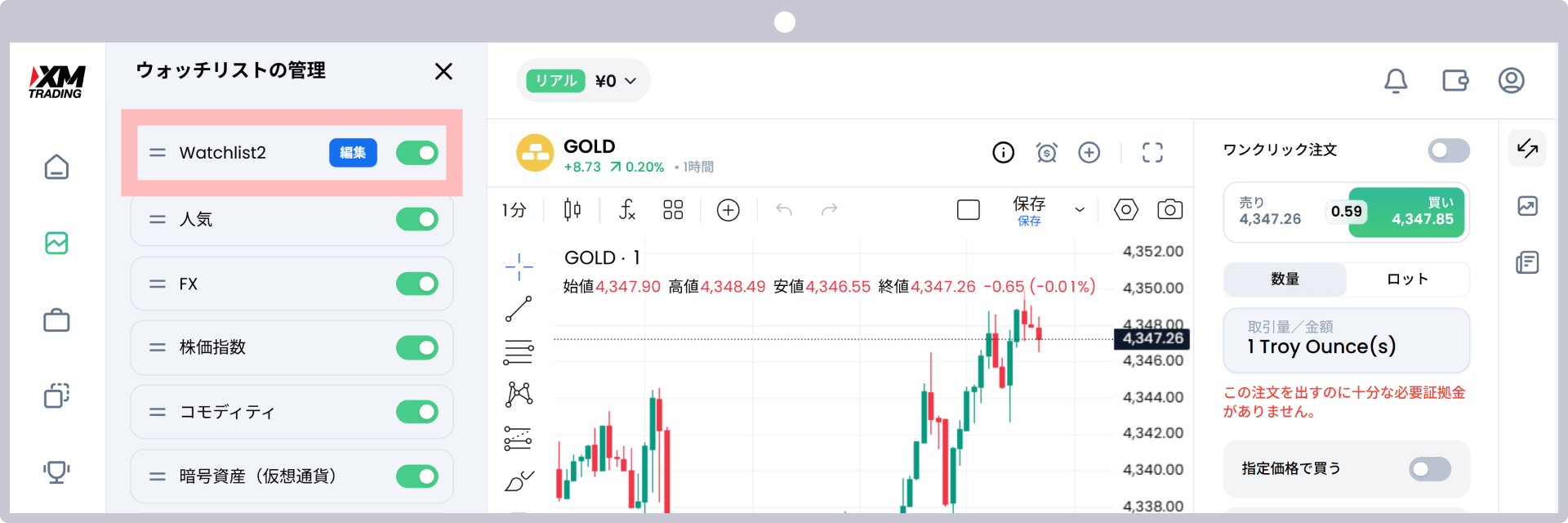Expand the 保存 layout dropdown arrow
Image resolution: width=1568 pixels, height=523 pixels.
click(x=1080, y=210)
